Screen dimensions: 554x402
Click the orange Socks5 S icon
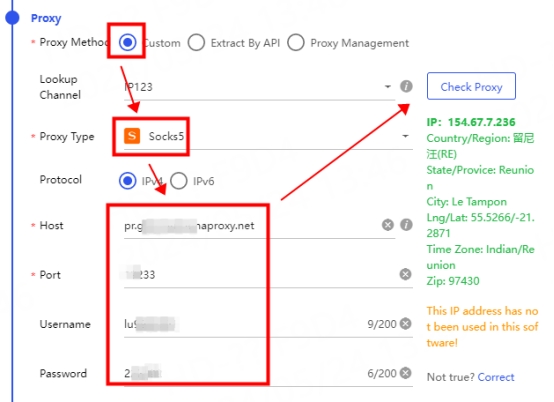click(x=132, y=136)
